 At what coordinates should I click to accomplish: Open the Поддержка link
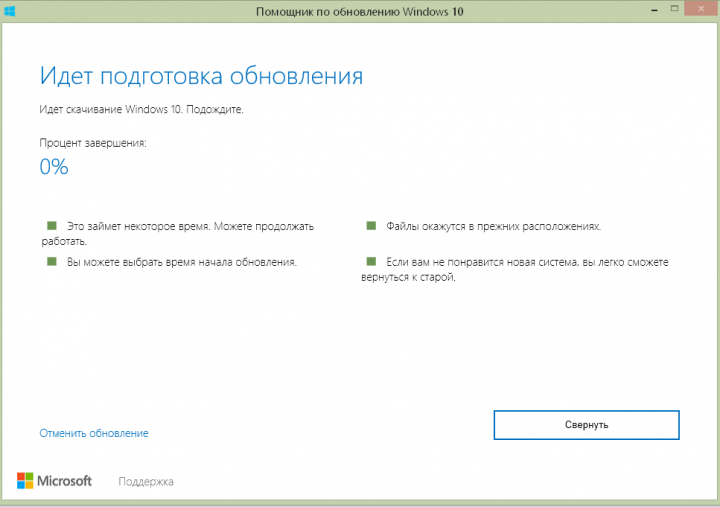(x=146, y=481)
